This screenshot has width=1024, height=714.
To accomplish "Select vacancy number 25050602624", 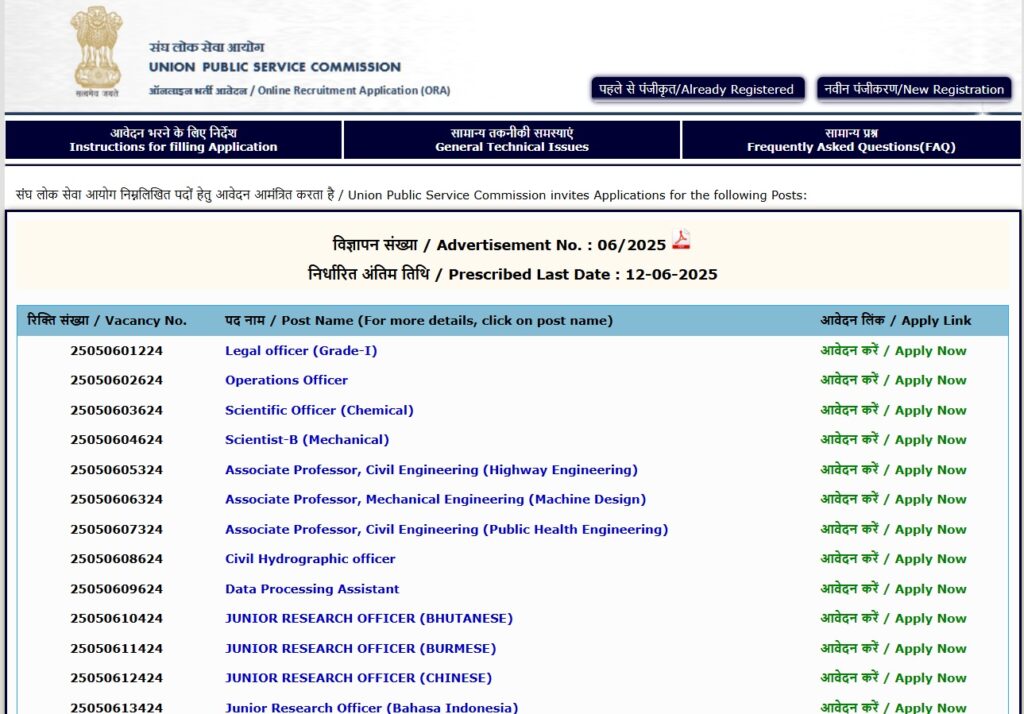I will coord(116,380).
